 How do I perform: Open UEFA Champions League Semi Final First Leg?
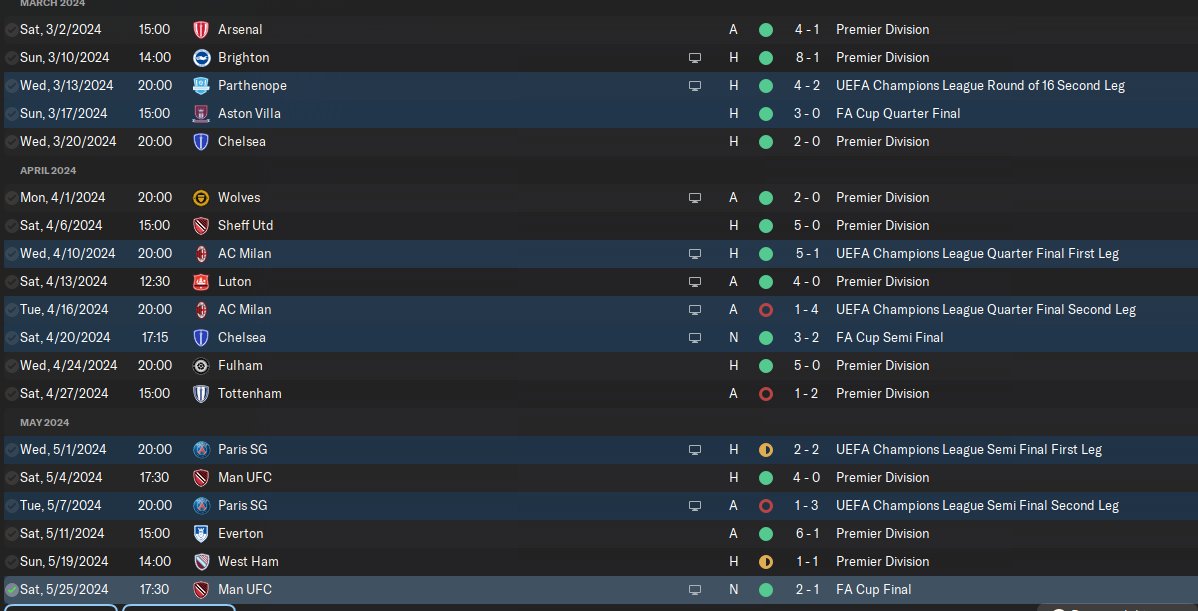[x=968, y=450]
